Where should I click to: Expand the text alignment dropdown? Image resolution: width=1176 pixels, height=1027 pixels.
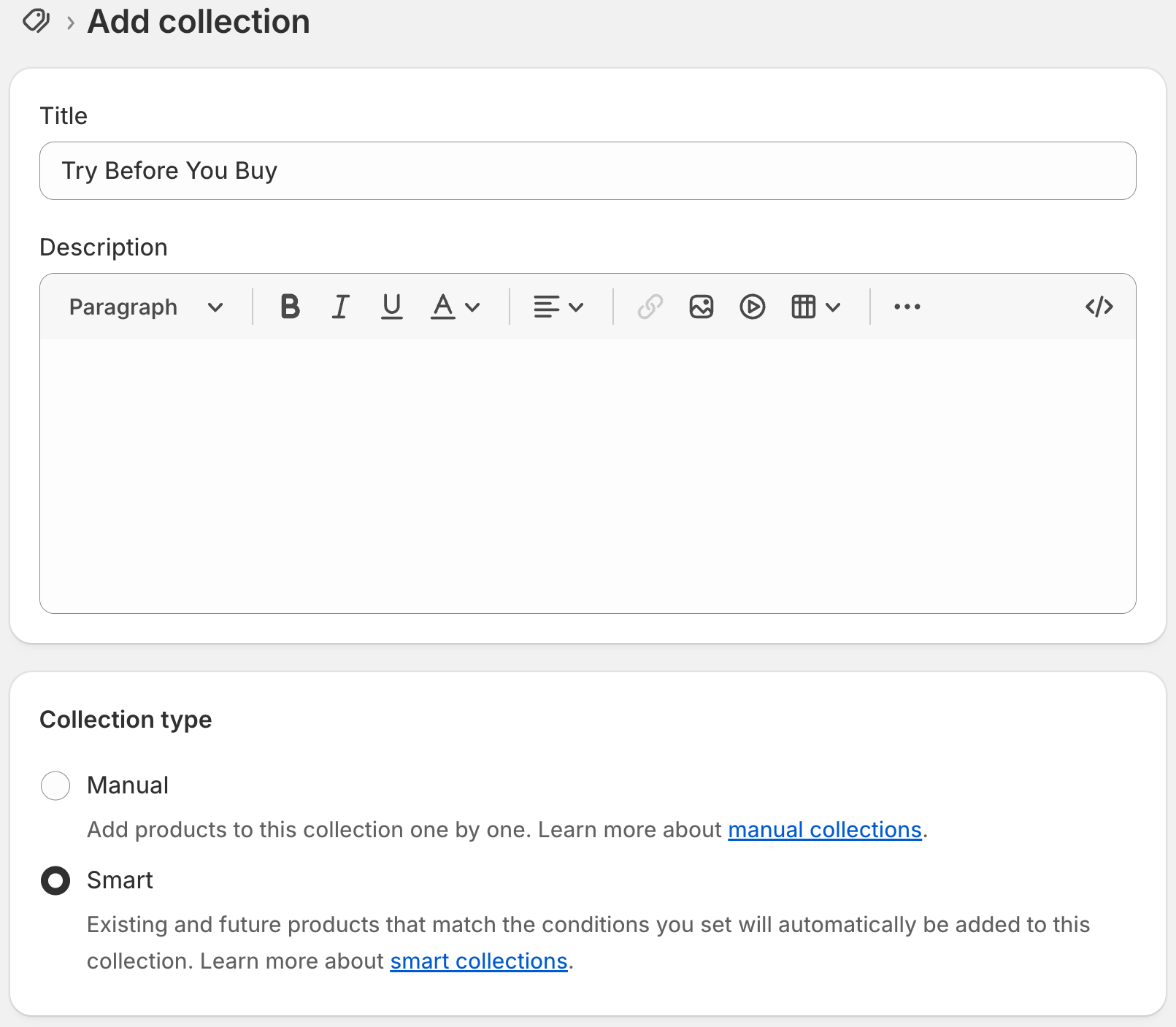pos(558,307)
